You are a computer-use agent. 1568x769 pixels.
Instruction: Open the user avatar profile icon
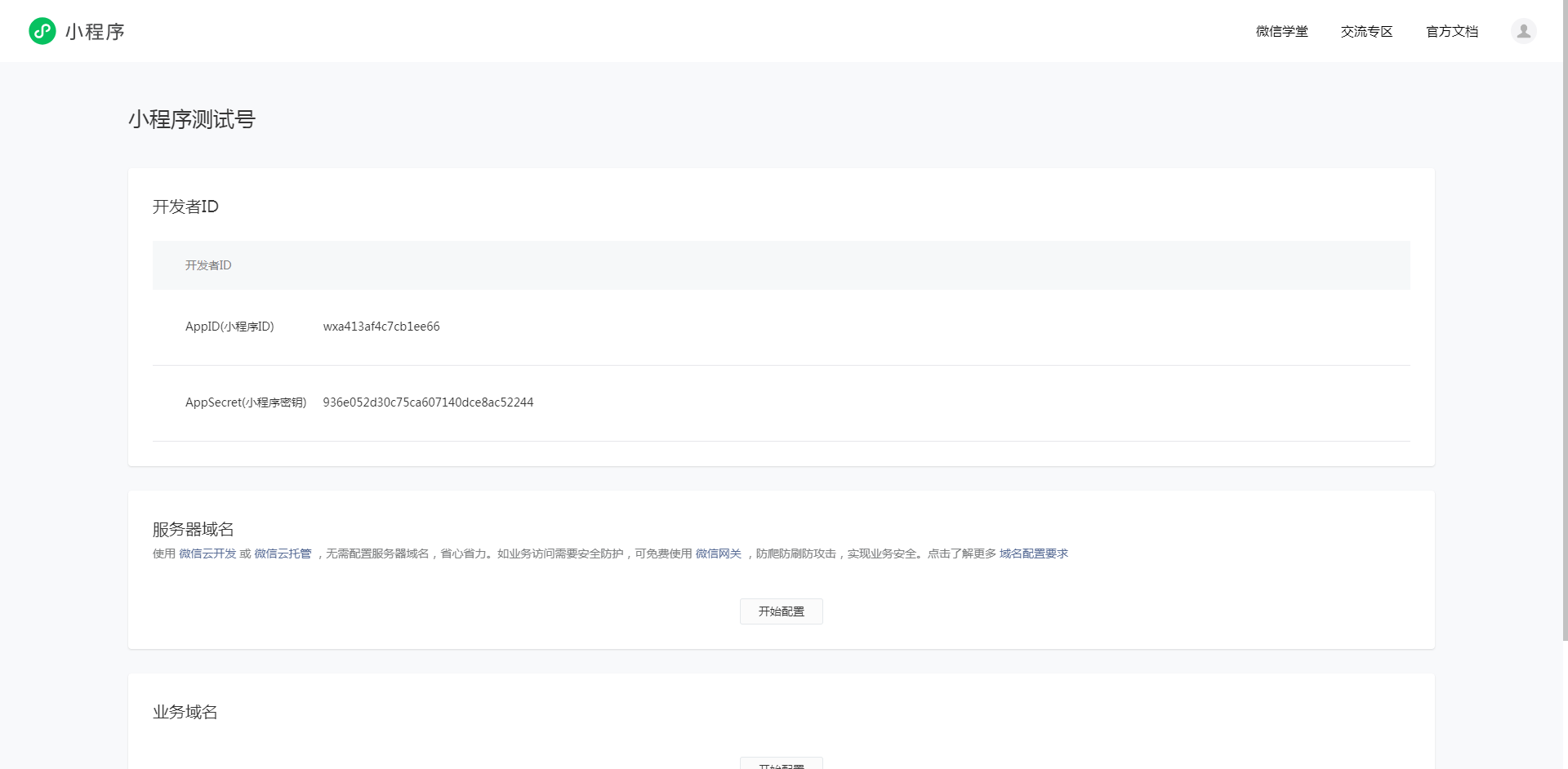1523,31
